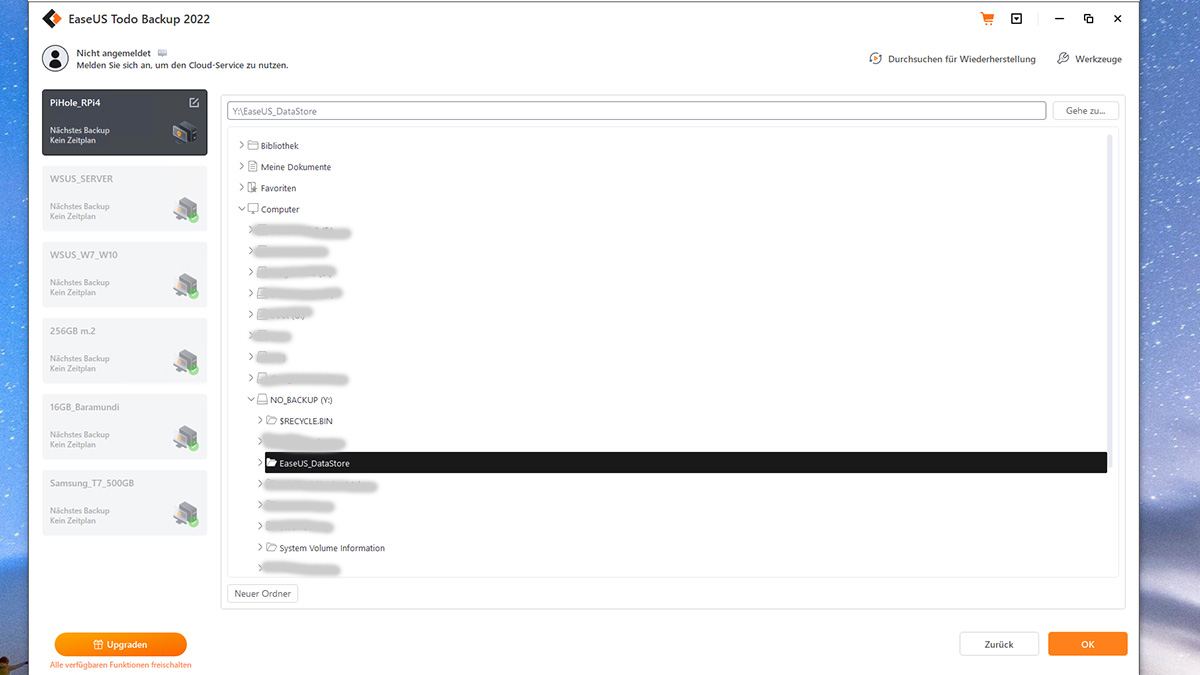Select the WSUS_SERVER backup task
1200x675 pixels.
(x=125, y=198)
